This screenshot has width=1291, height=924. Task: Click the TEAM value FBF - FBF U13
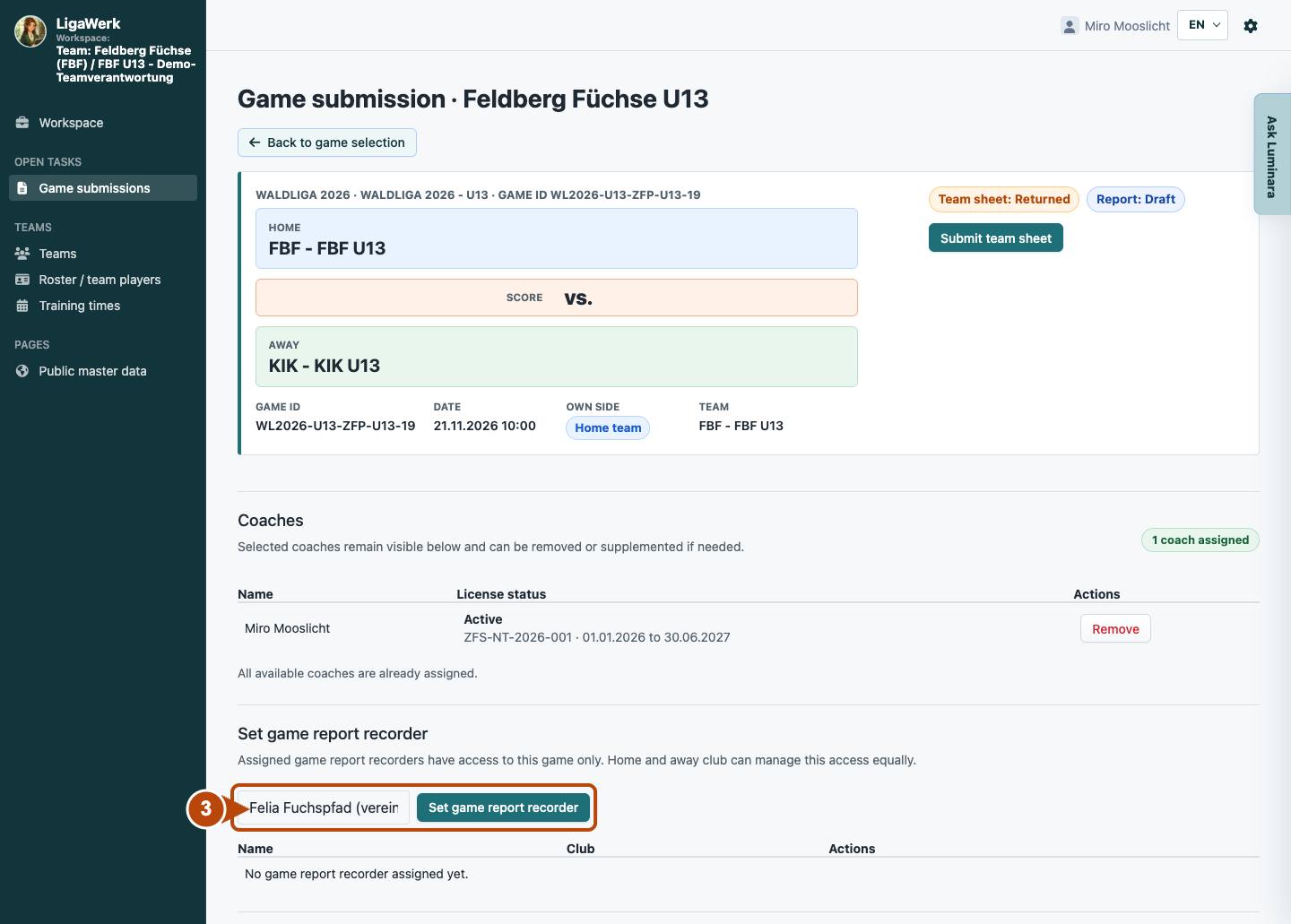741,426
